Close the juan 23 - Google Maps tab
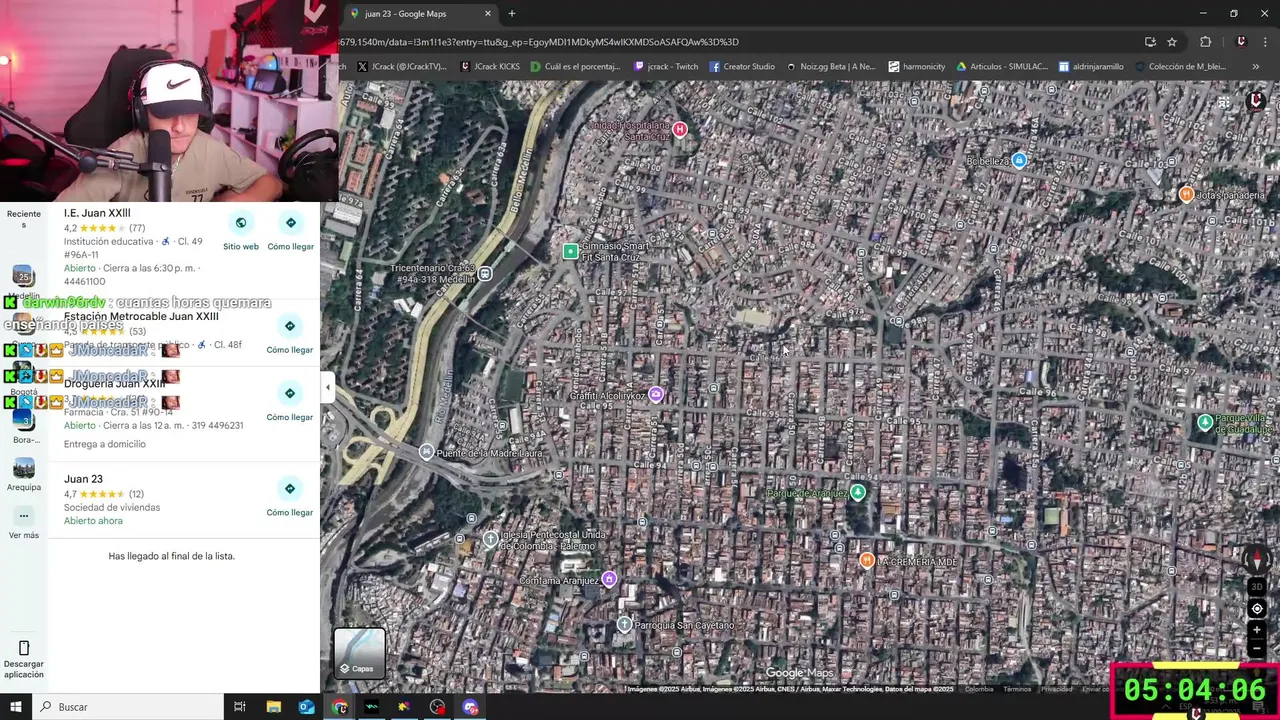Screen dimensions: 1280x720 [488, 14]
